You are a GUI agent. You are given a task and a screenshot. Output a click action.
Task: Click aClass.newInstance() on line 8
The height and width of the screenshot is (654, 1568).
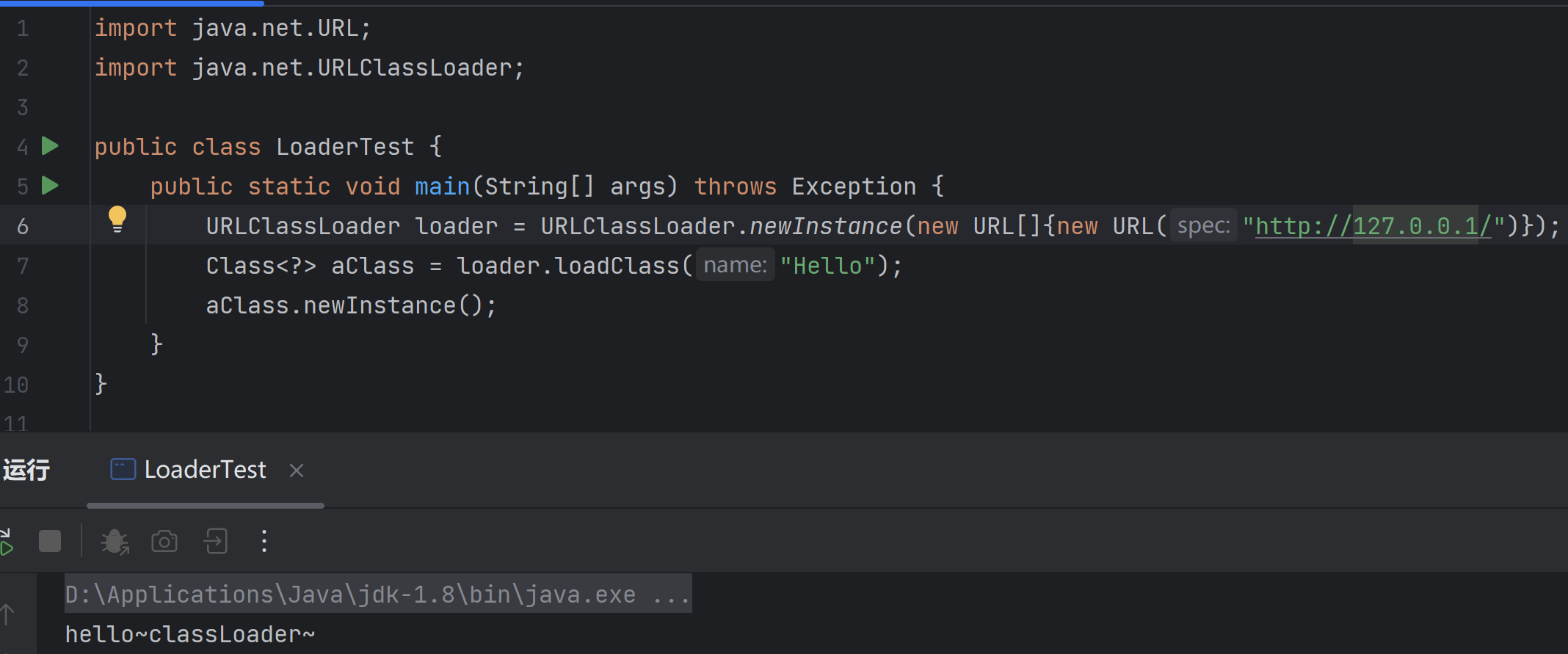pyautogui.click(x=351, y=305)
